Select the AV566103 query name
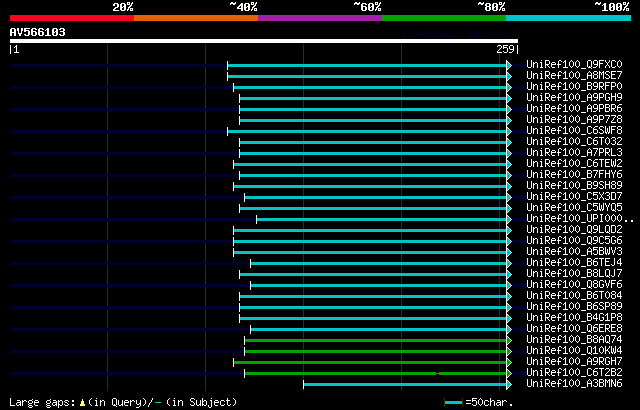 (x=38, y=32)
